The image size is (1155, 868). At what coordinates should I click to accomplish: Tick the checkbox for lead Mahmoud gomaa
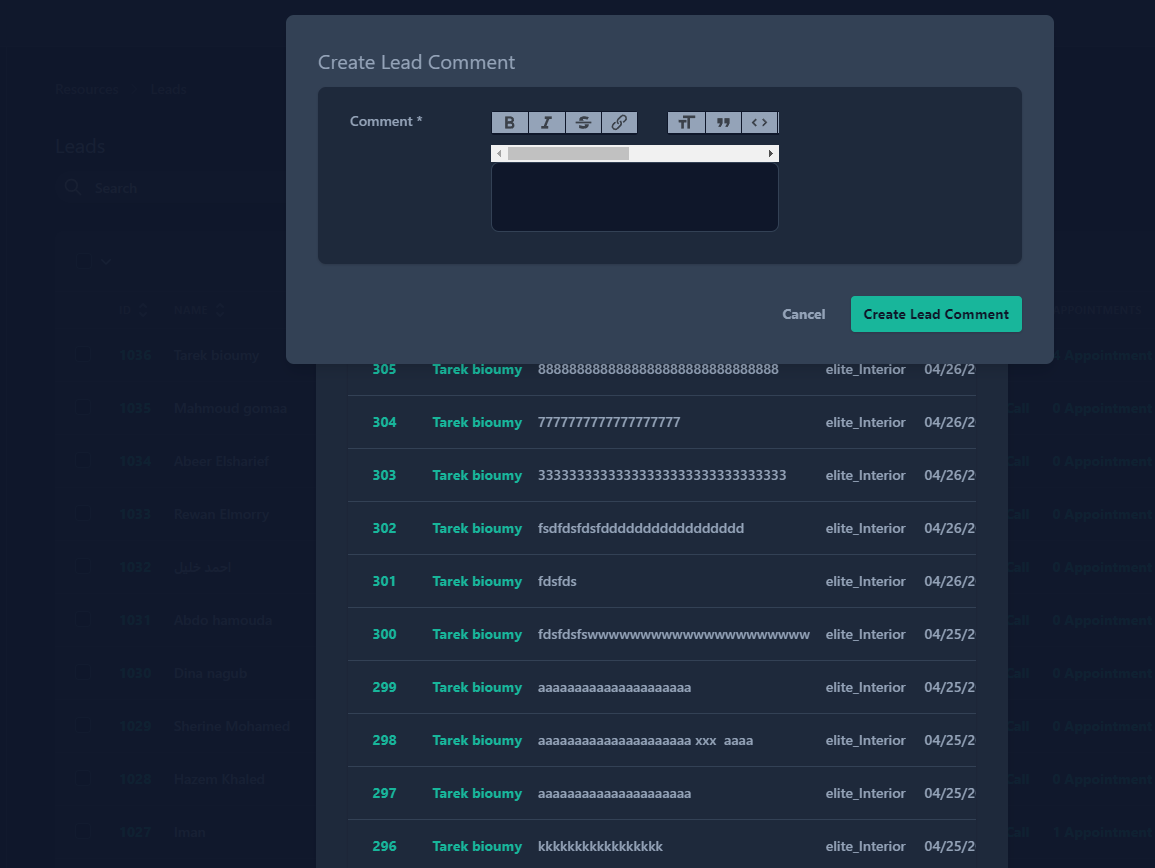85,408
